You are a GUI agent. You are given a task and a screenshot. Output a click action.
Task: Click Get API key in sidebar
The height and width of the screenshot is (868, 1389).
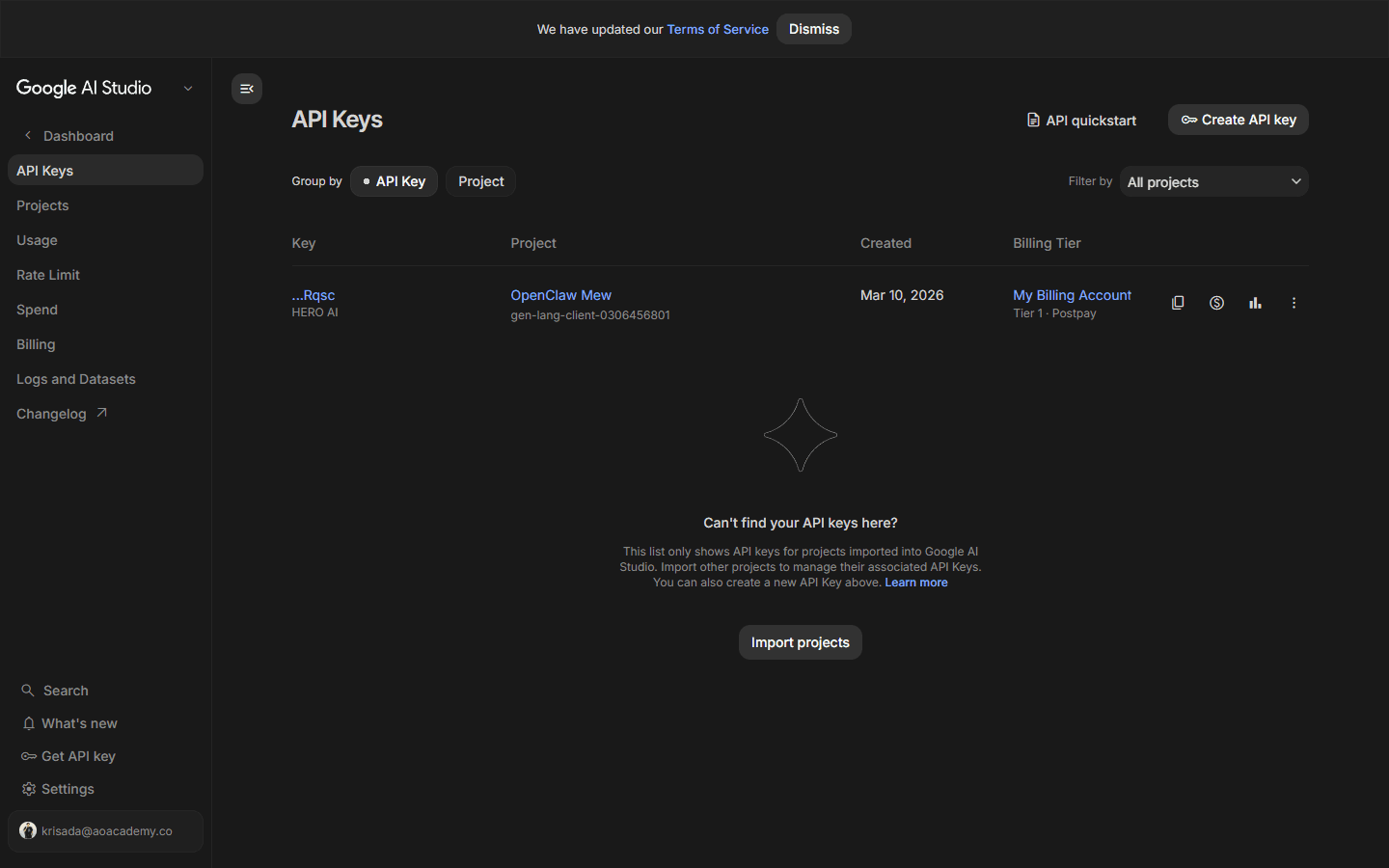pos(105,756)
